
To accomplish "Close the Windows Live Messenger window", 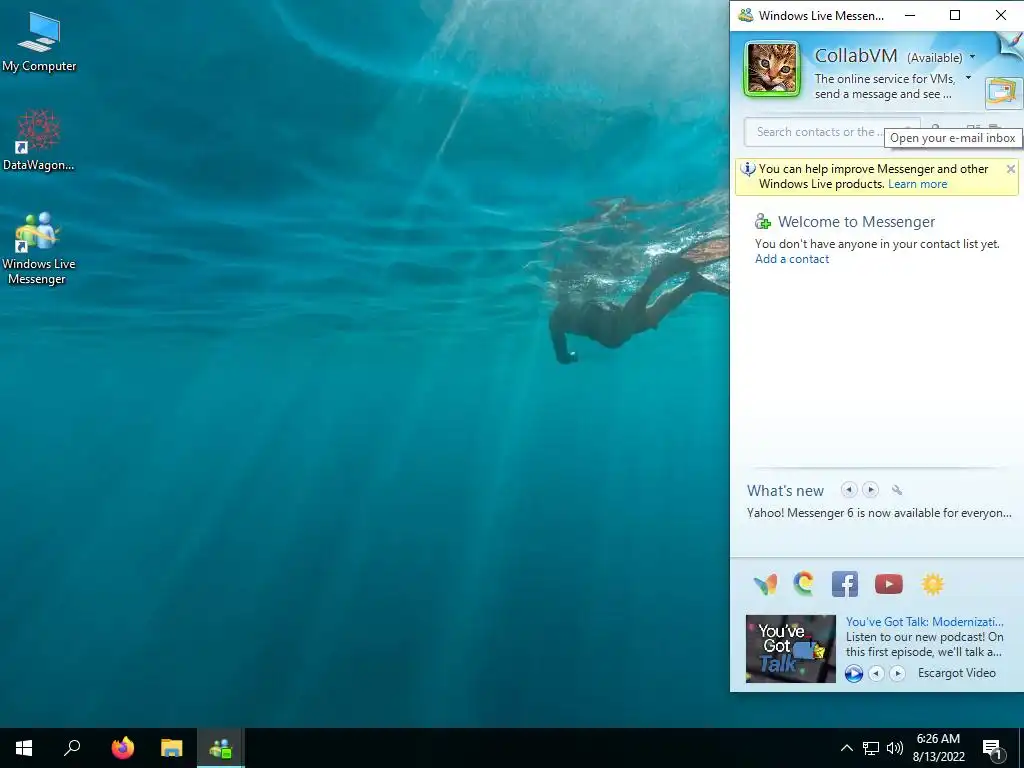I will 1000,16.
